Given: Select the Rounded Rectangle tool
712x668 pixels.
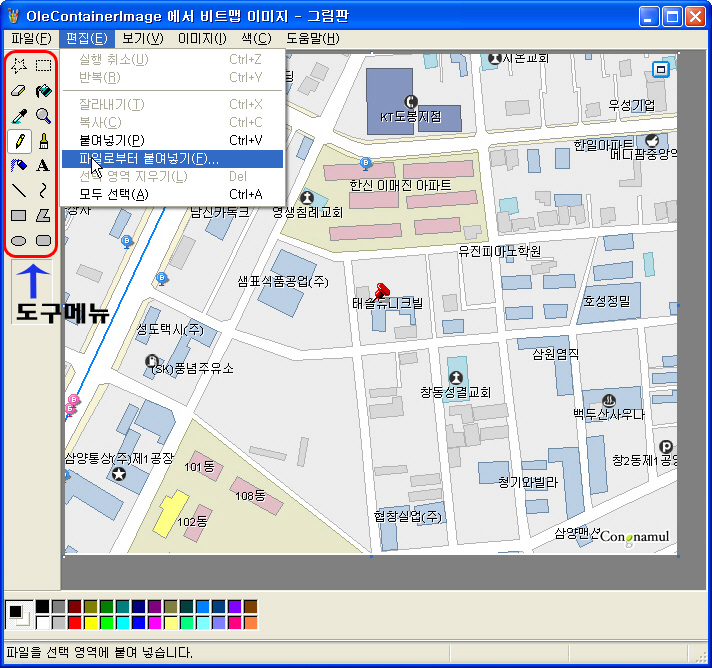Looking at the screenshot, I should coord(43,241).
